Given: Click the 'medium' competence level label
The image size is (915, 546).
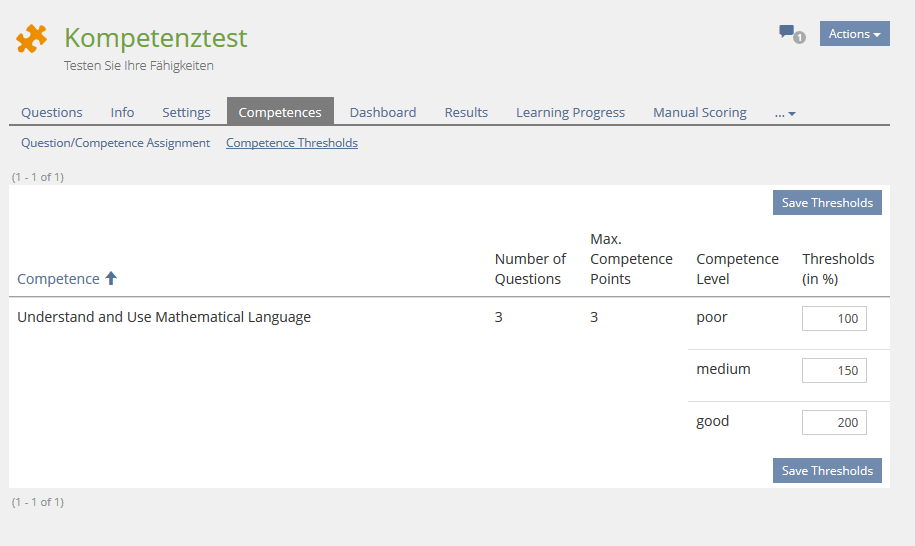Looking at the screenshot, I should pyautogui.click(x=723, y=369).
